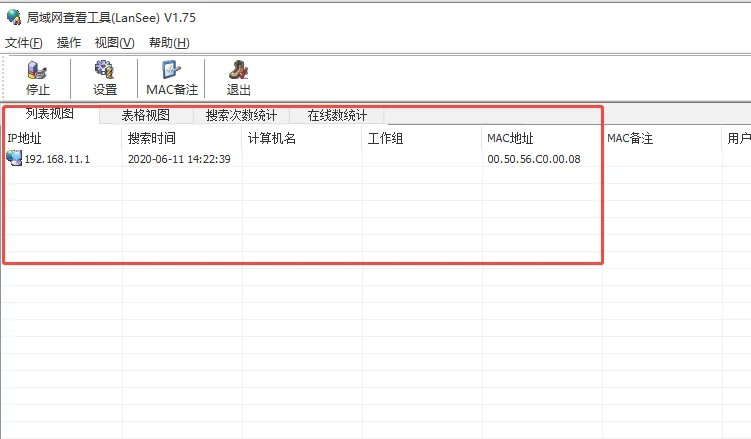This screenshot has width=751, height=439.
Task: Select the 192.168.11.1 IP entry
Action: coord(57,159)
